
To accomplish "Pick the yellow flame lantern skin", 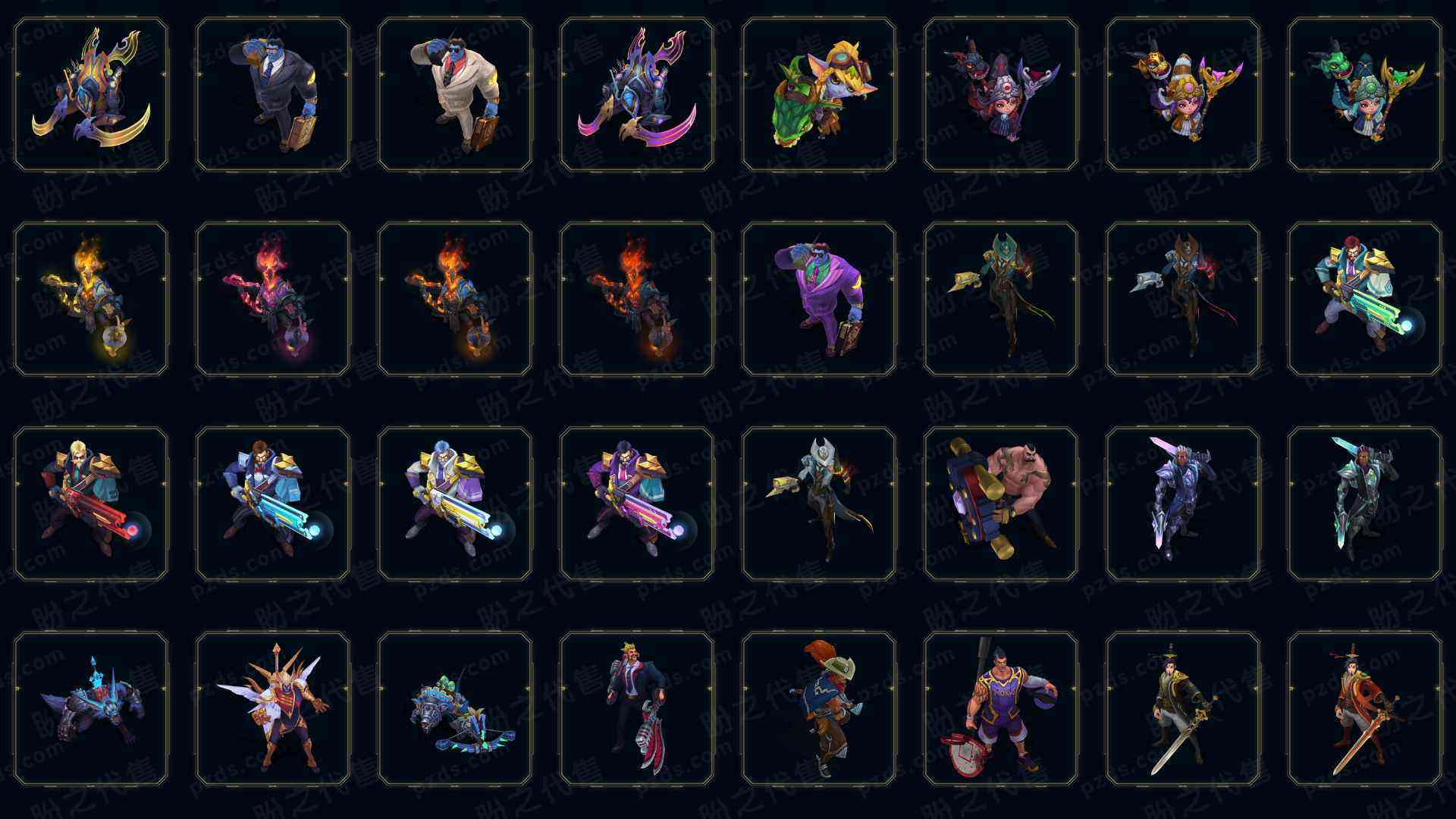I will point(91,299).
